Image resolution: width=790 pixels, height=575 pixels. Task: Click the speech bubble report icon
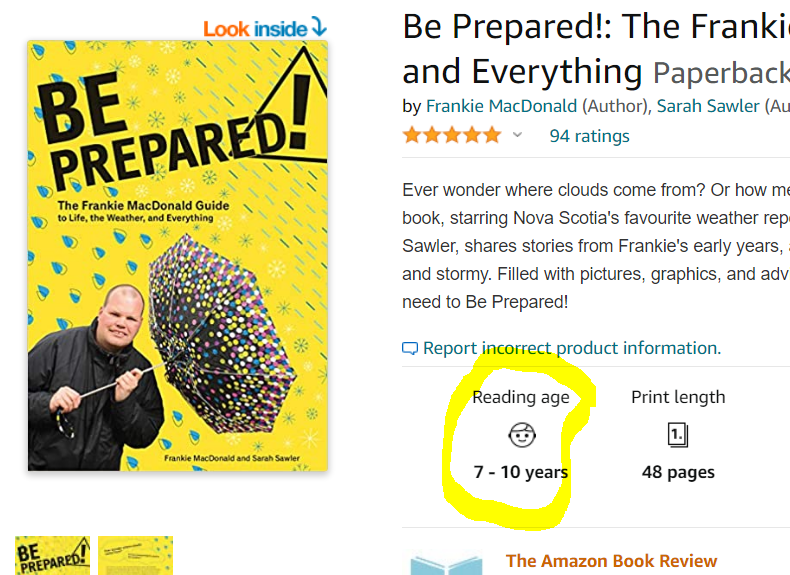coord(410,349)
